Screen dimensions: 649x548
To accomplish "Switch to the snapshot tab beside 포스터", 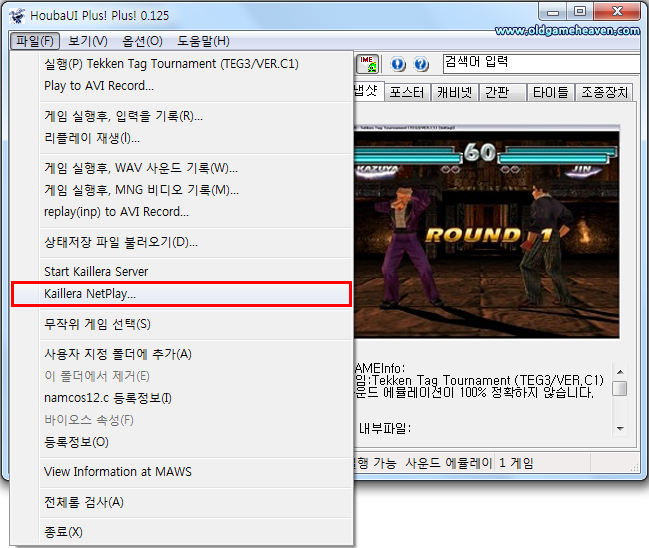I will tap(368, 91).
